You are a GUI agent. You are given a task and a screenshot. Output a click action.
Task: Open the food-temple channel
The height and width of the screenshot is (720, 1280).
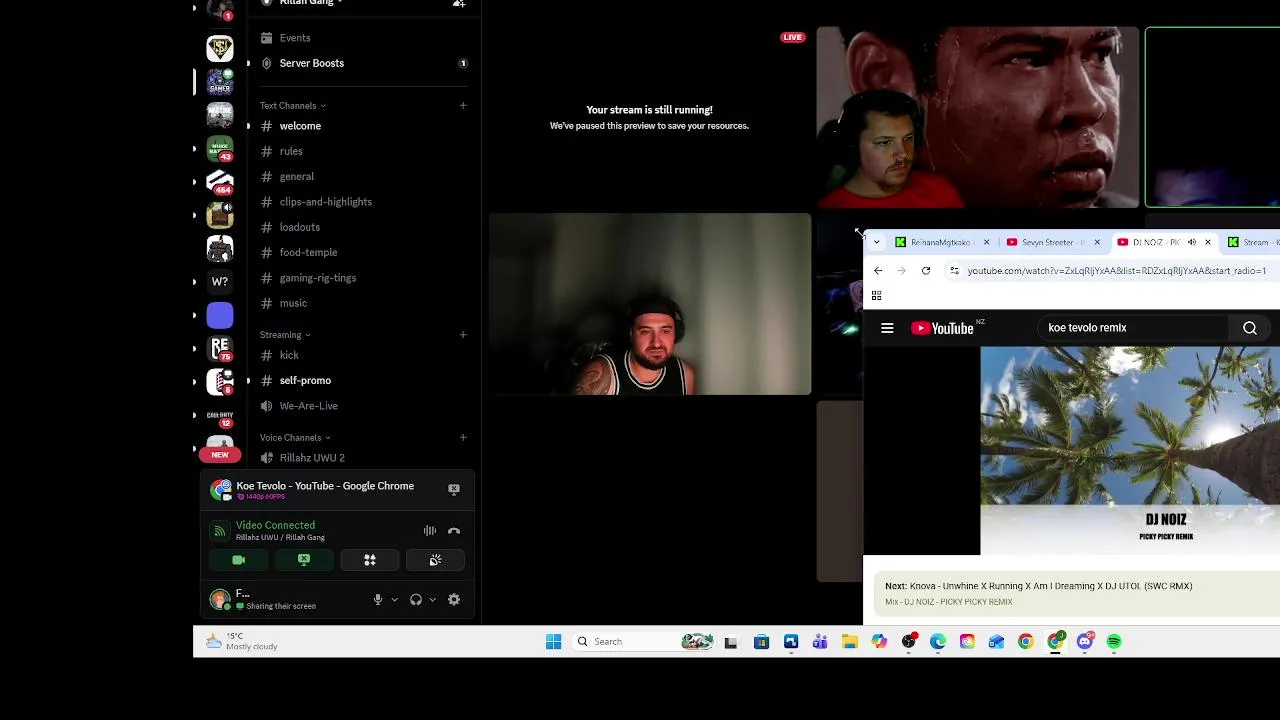[309, 253]
